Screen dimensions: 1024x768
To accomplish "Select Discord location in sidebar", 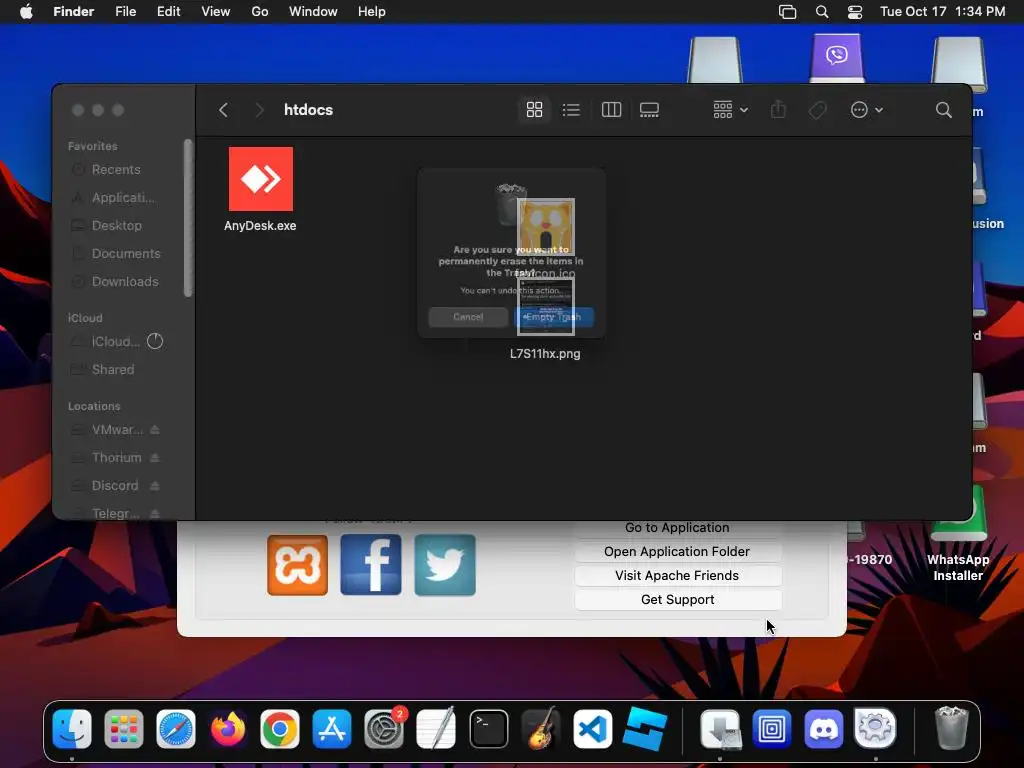I will coord(115,486).
